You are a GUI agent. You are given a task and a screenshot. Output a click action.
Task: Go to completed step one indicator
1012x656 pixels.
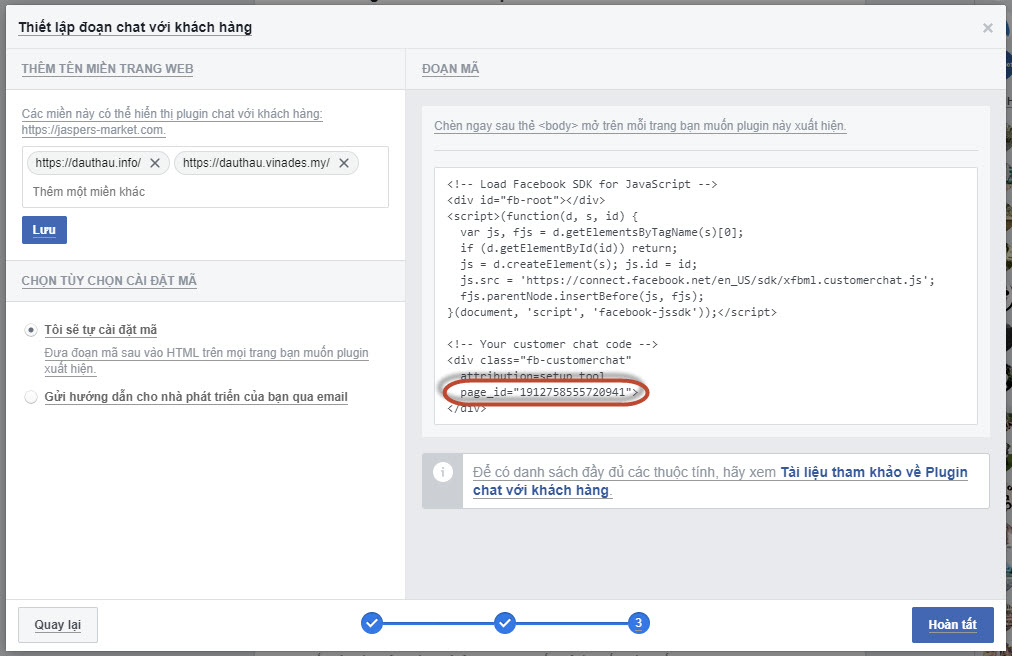point(372,623)
